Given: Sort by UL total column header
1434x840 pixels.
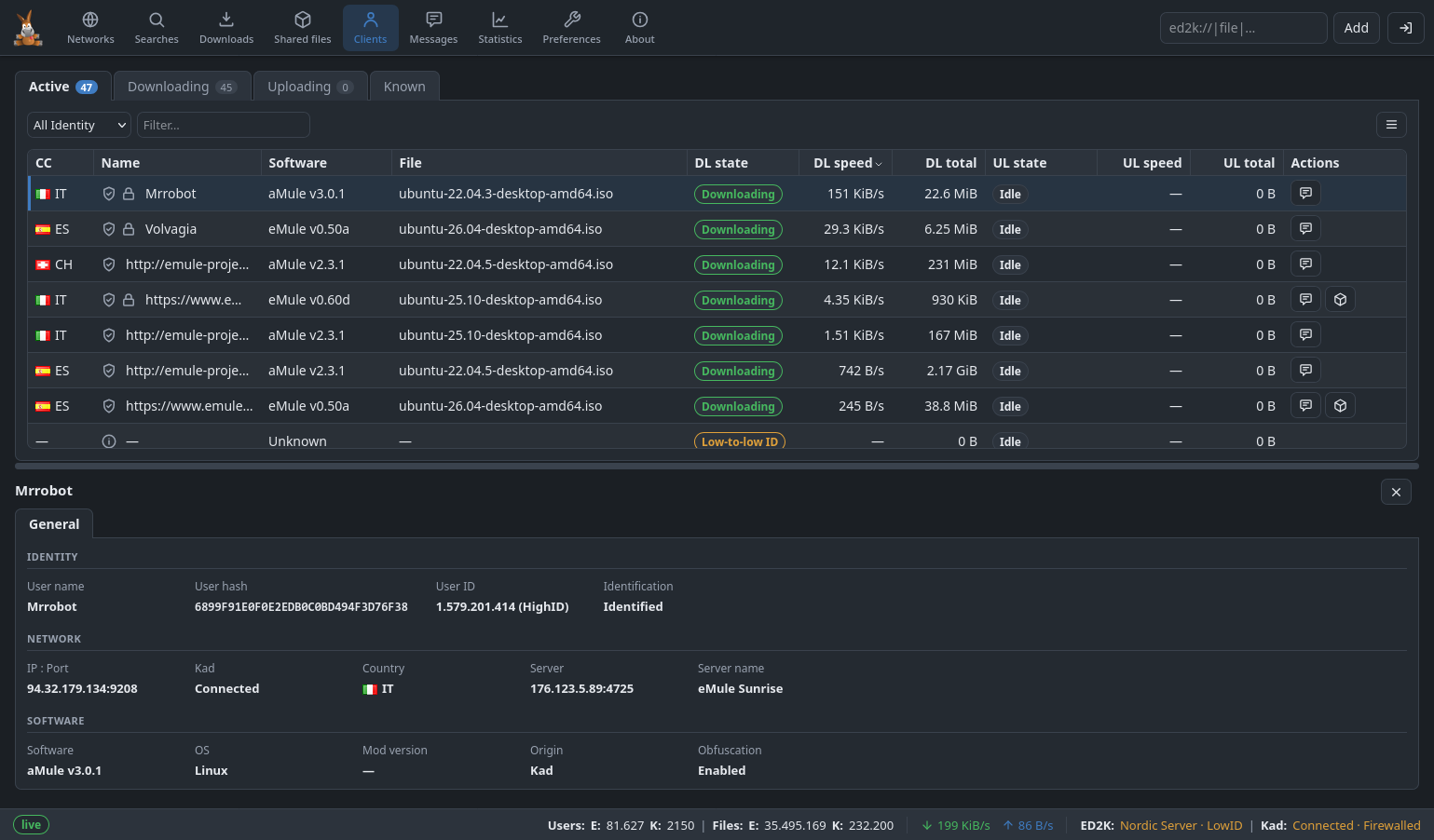Looking at the screenshot, I should 1236,163.
